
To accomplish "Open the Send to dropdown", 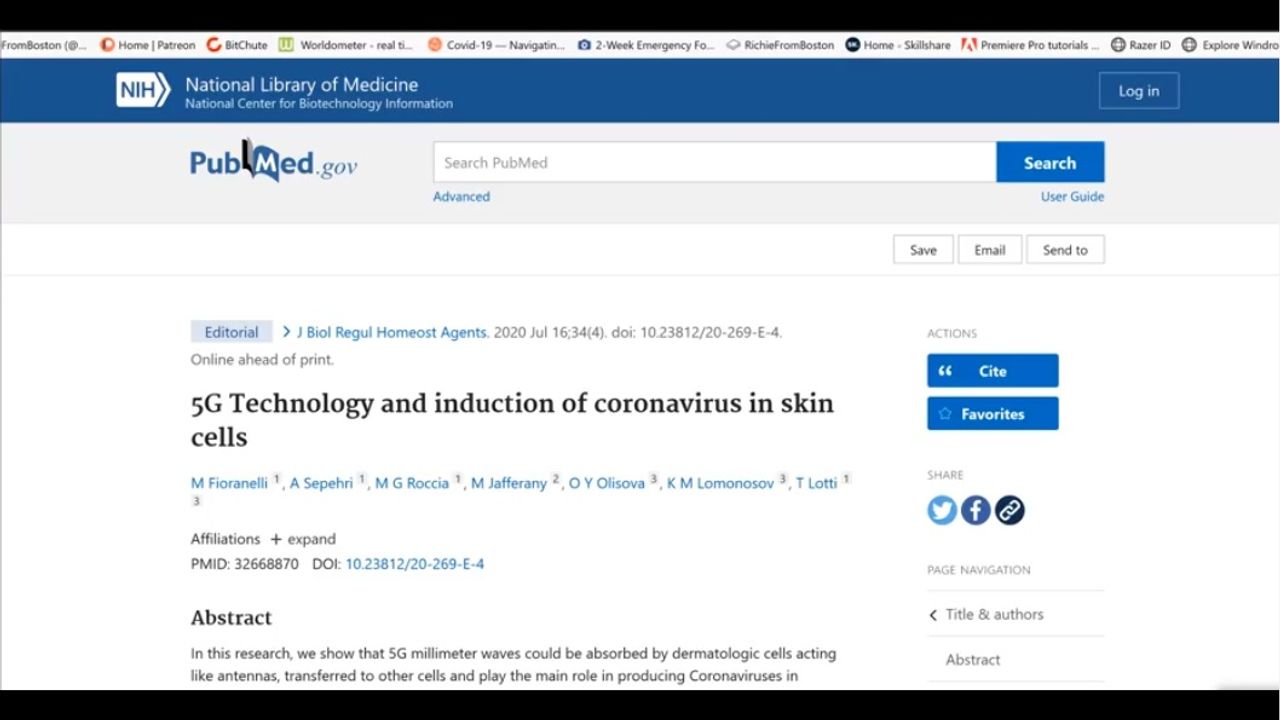I will point(1065,250).
